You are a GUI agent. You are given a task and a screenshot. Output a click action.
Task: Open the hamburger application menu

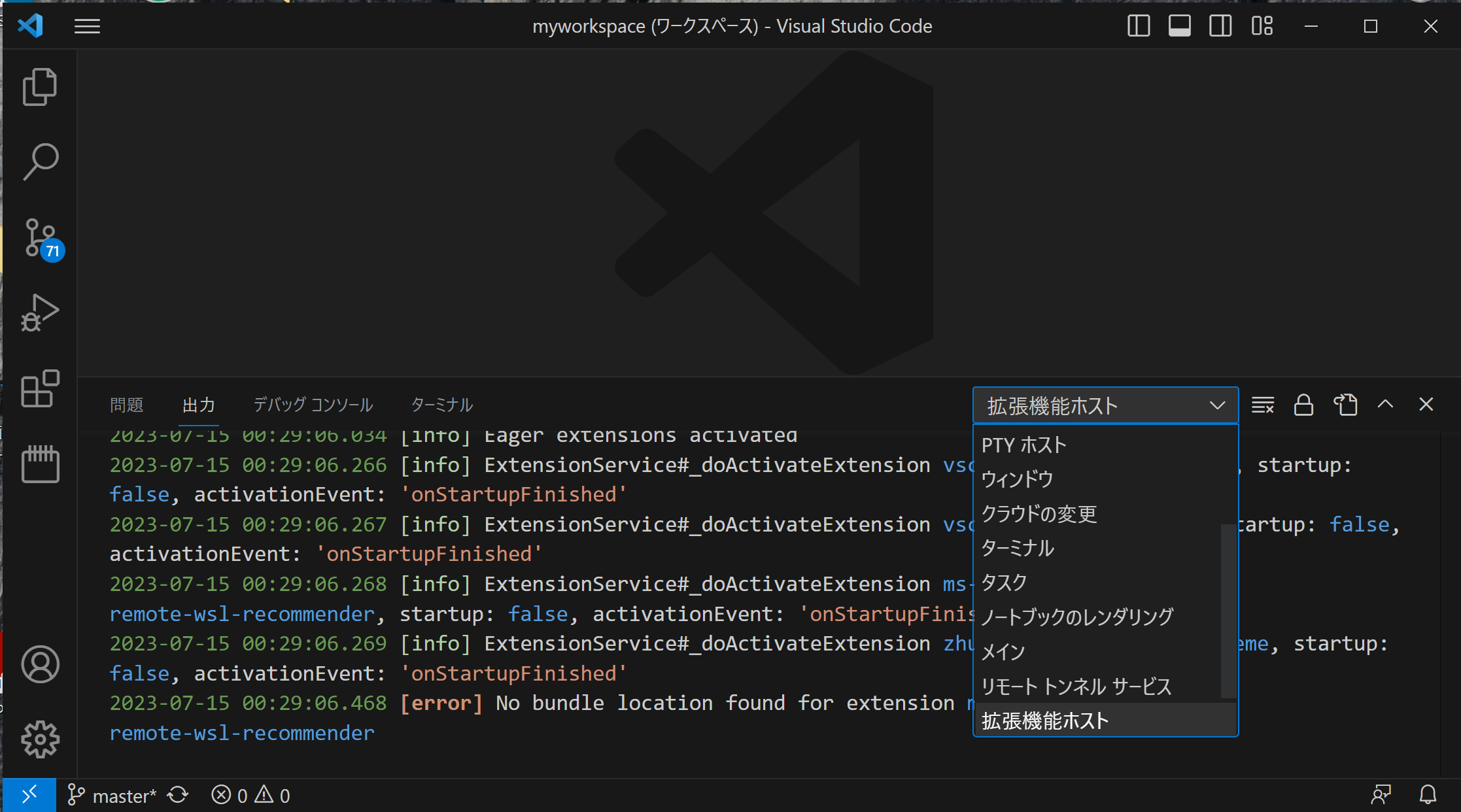click(x=87, y=26)
